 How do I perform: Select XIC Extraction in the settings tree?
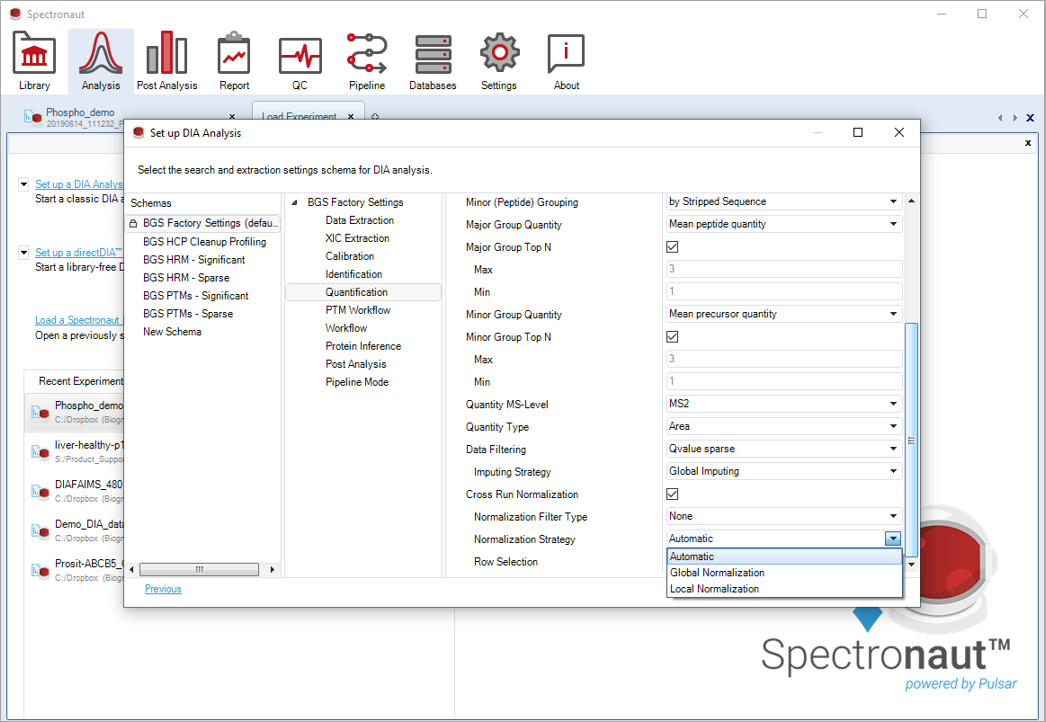coord(358,238)
